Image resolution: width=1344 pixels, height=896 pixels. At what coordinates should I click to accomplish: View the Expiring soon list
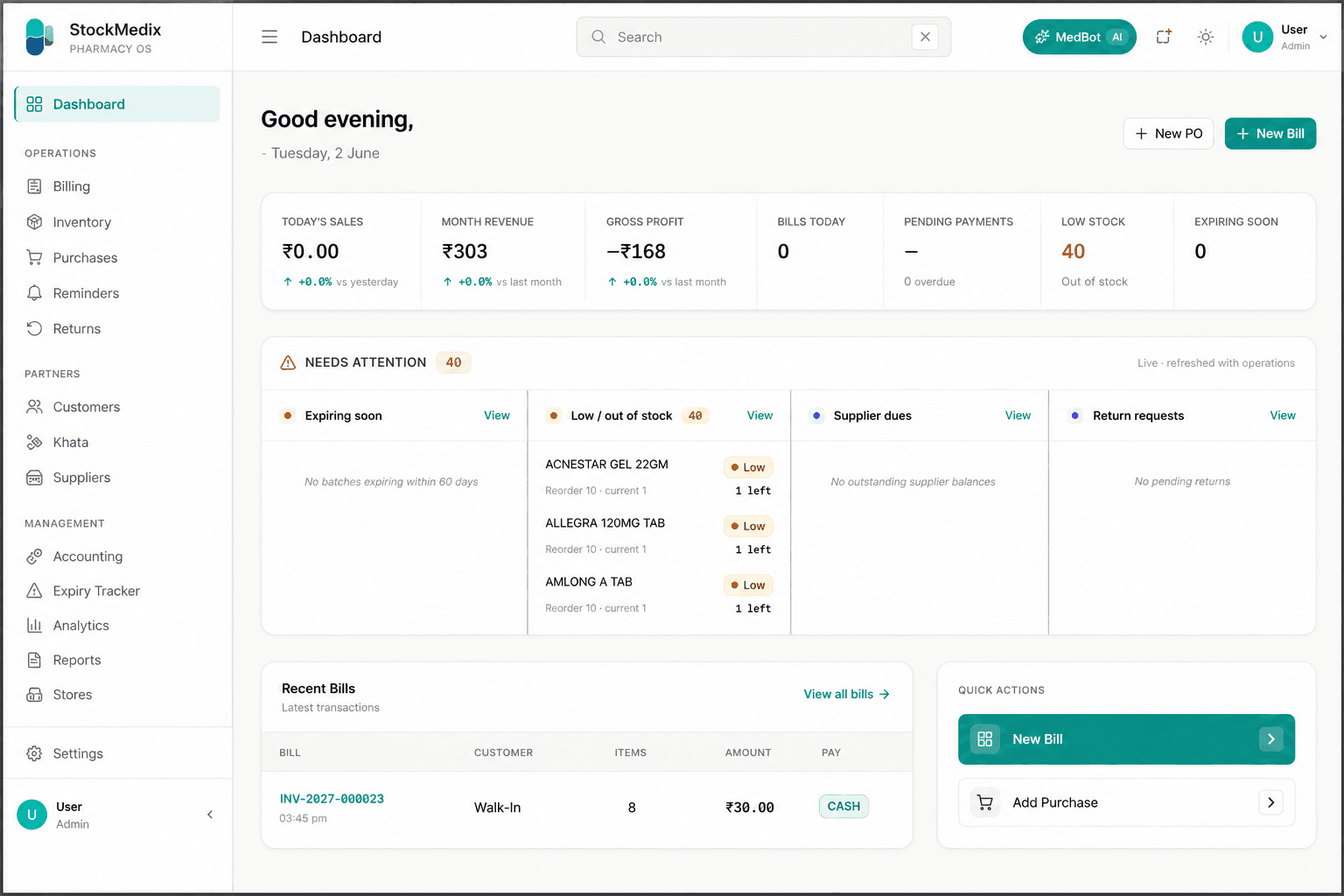497,416
